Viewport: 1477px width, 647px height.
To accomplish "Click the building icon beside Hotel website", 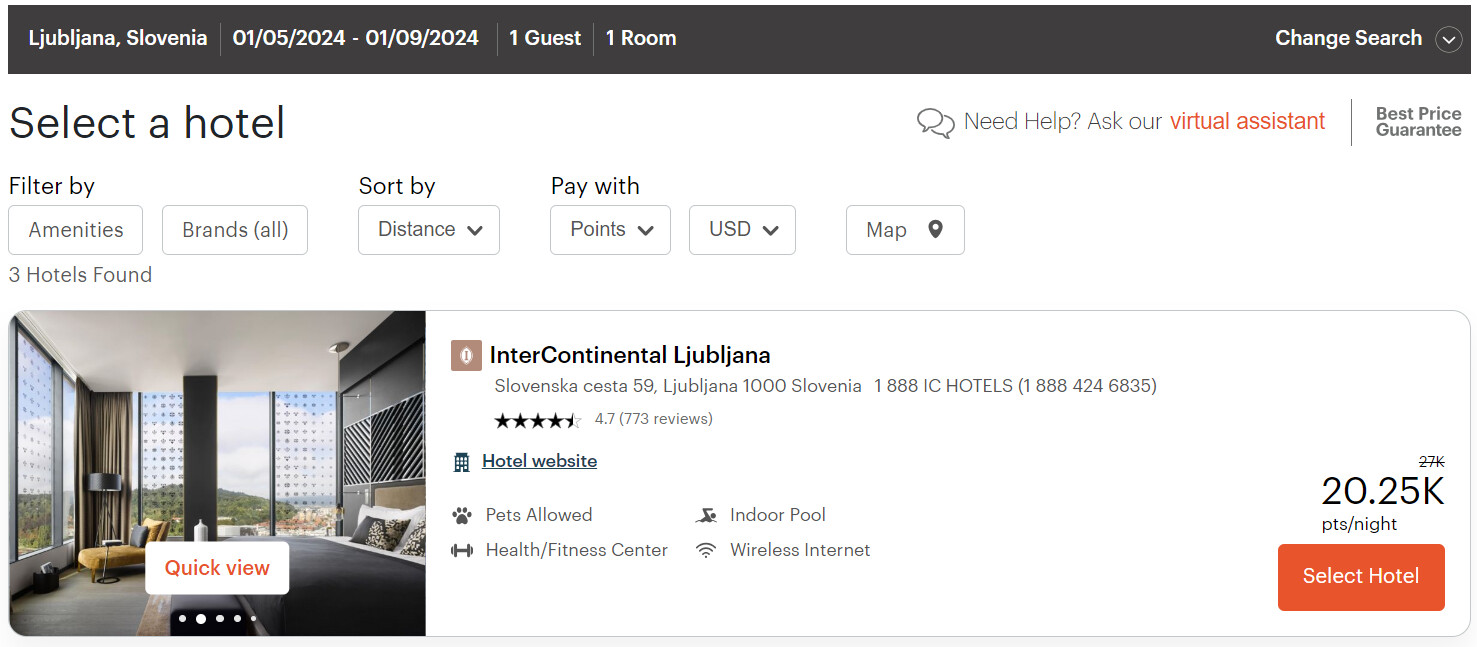I will point(461,462).
